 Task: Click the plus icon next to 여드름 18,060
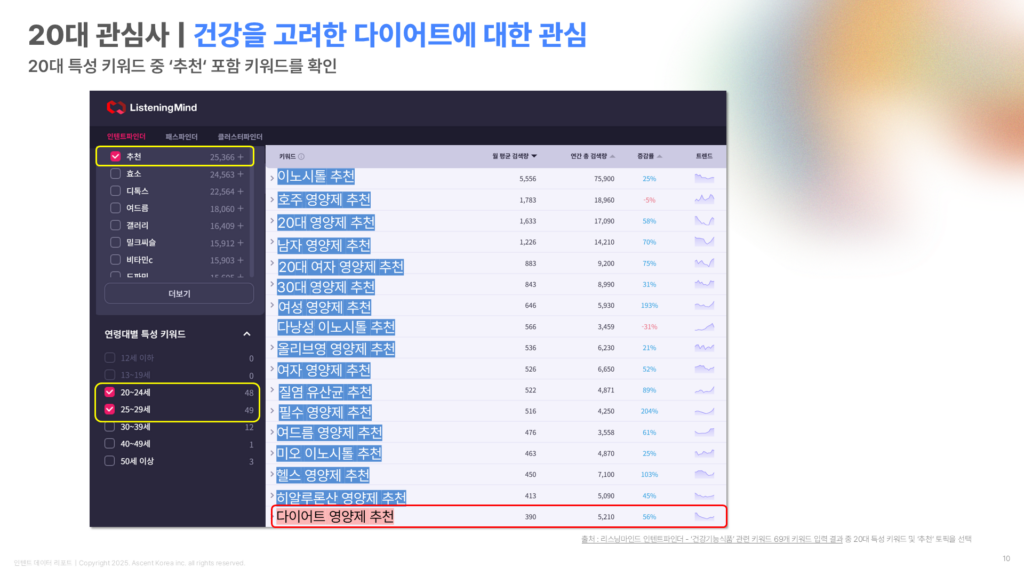tap(240, 208)
